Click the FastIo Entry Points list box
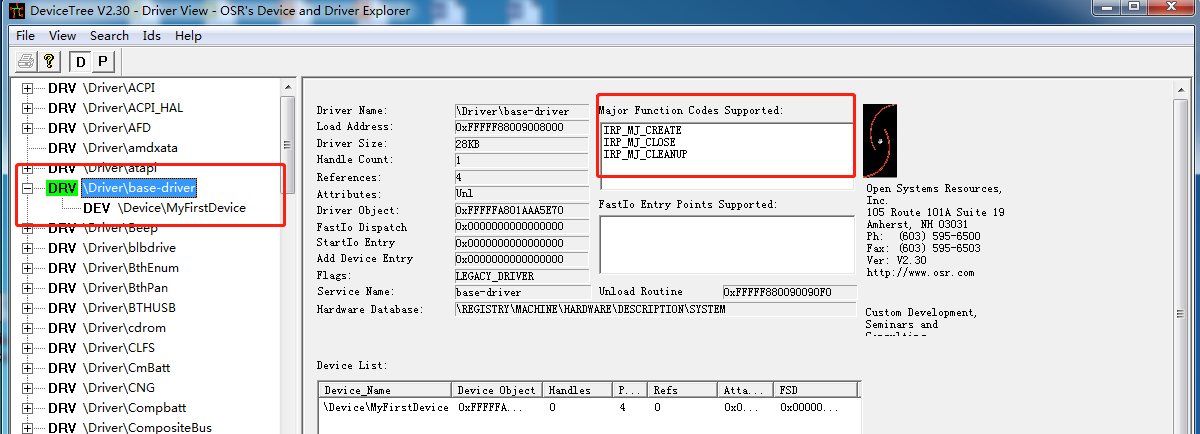Viewport: 1200px width, 434px height. coord(726,243)
